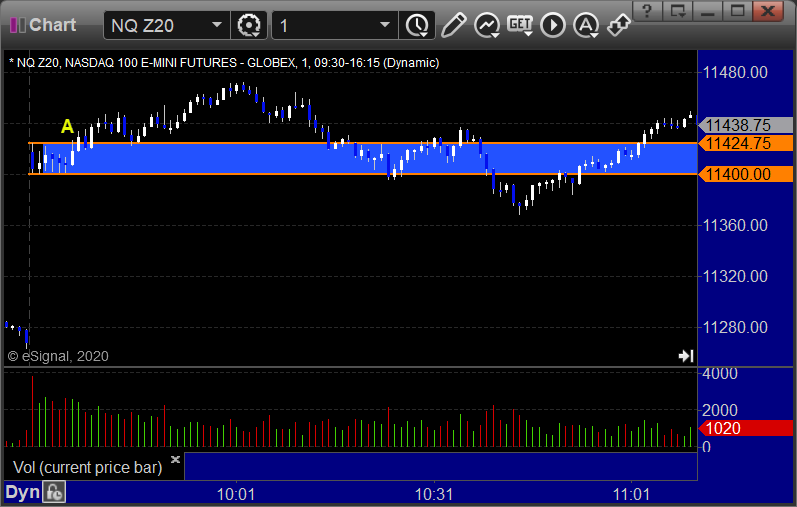The height and width of the screenshot is (507, 797).
Task: Toggle Dyn dynamic time mode
Action: click(x=22, y=492)
